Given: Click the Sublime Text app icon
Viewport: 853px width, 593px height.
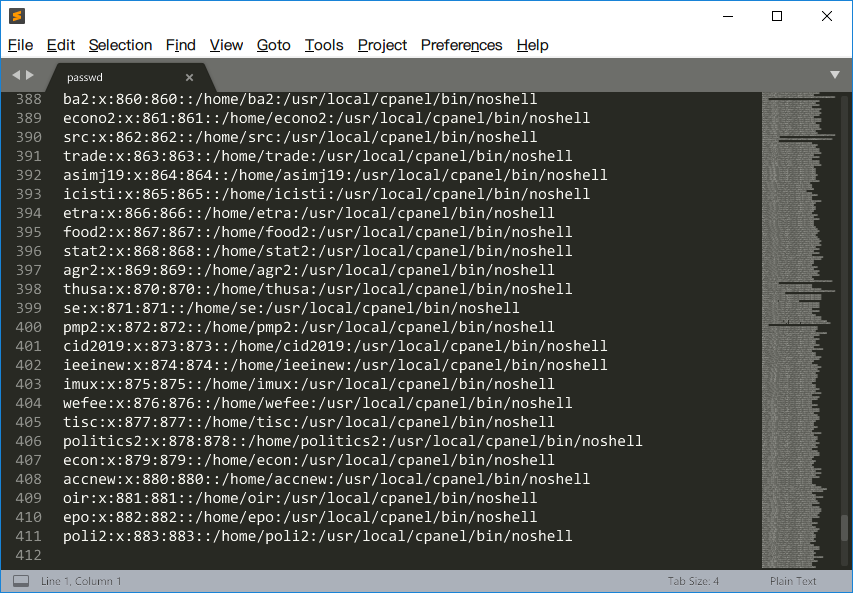Looking at the screenshot, I should [17, 16].
